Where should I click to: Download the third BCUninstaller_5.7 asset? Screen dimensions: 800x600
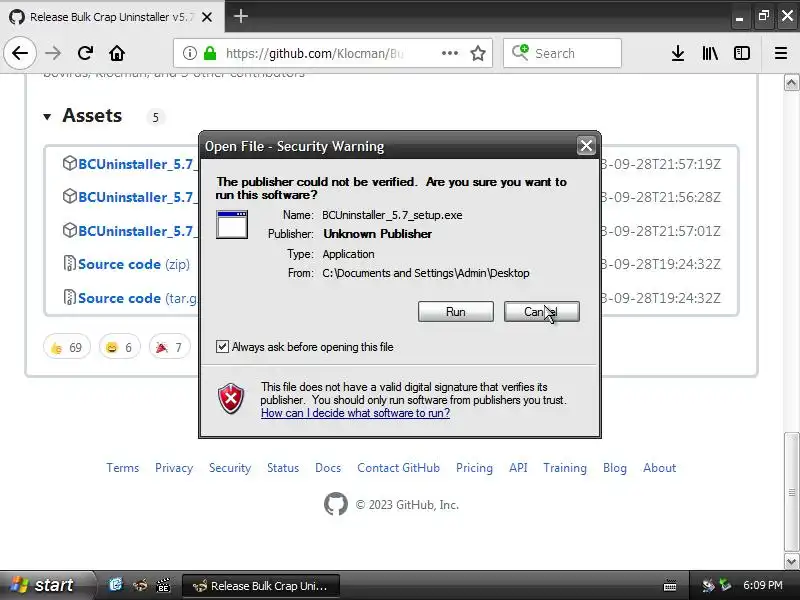(x=136, y=231)
